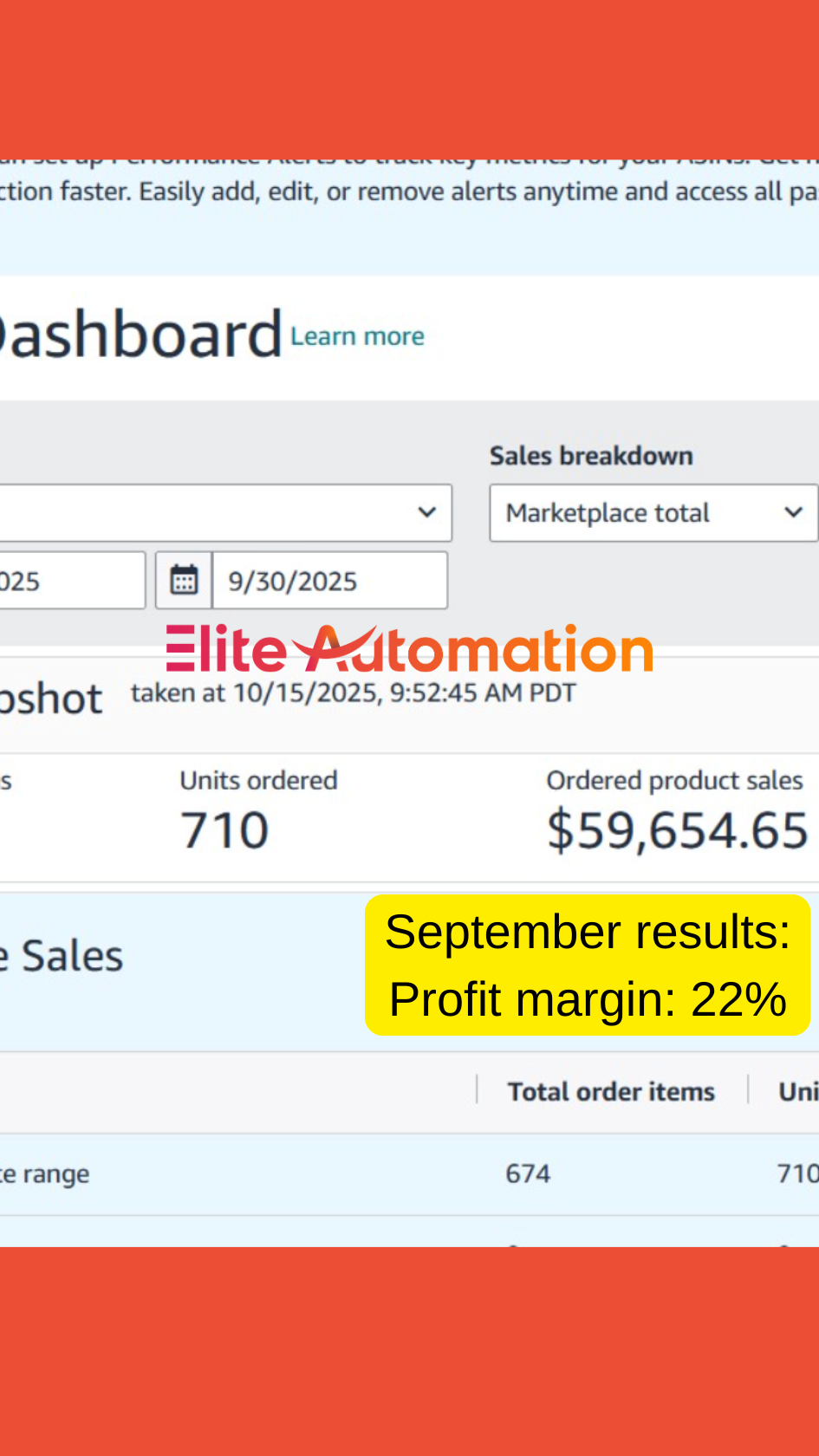Click the calendar icon beside 9/30/2025
819x1456 pixels.
[x=184, y=580]
